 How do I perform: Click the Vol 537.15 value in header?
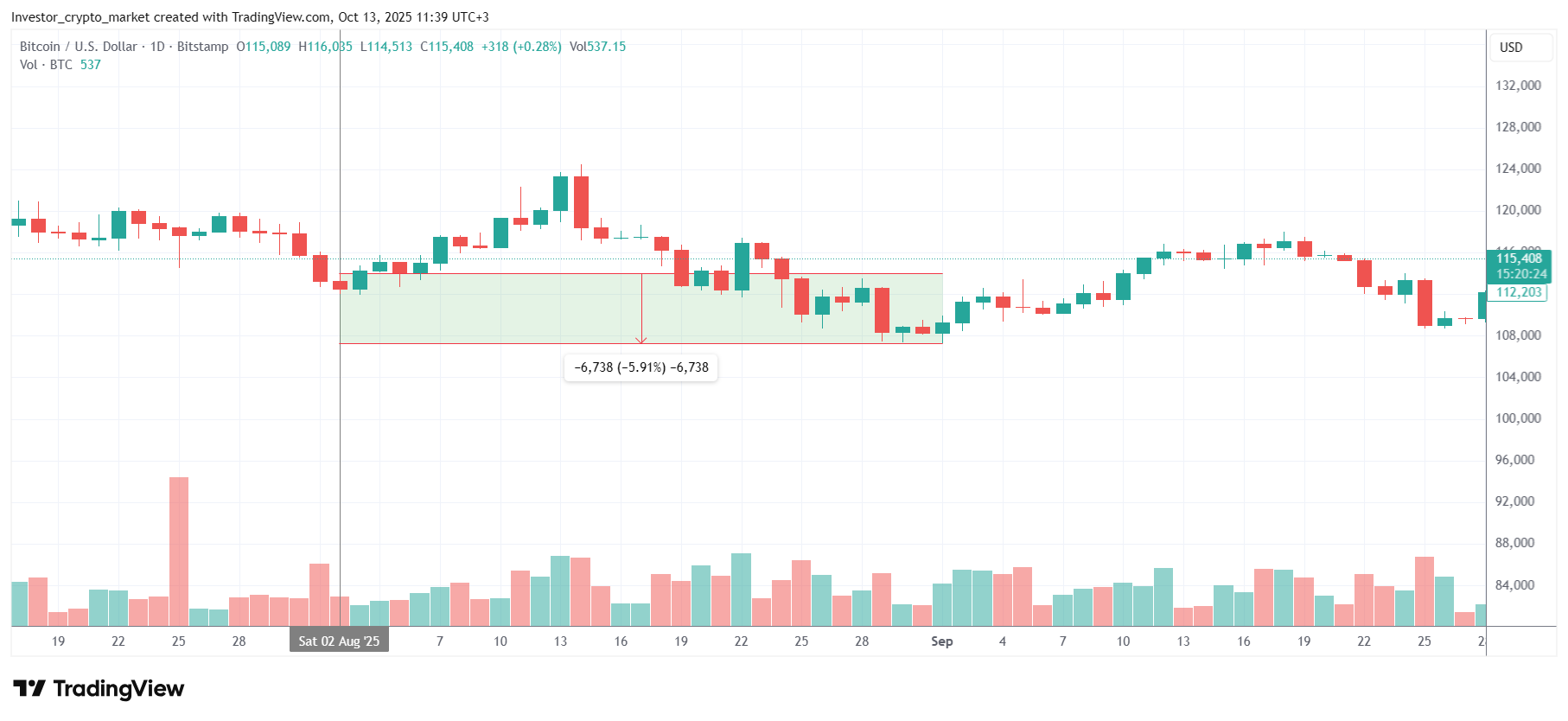click(x=597, y=47)
